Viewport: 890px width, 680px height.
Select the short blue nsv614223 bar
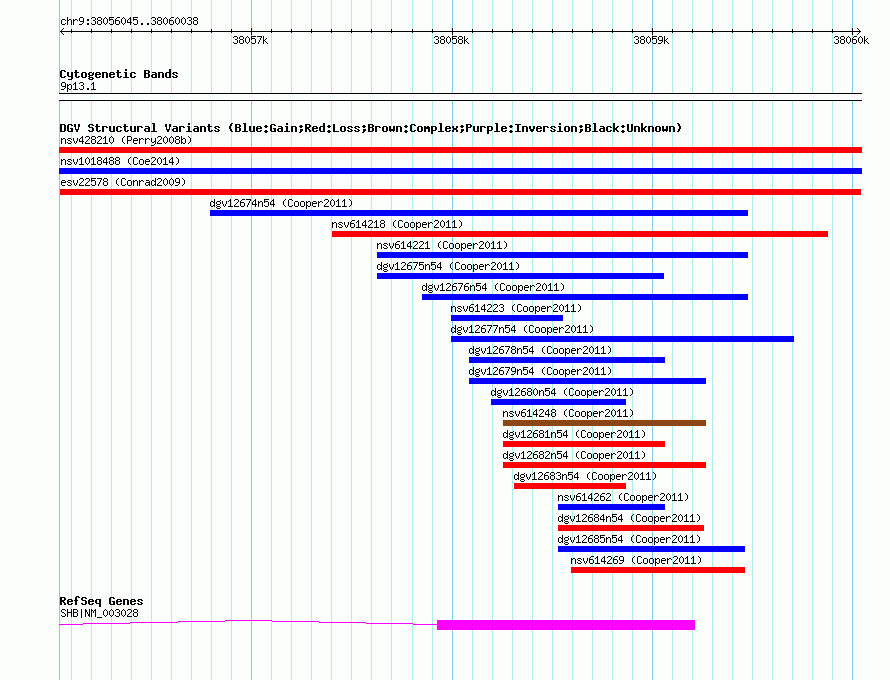507,318
